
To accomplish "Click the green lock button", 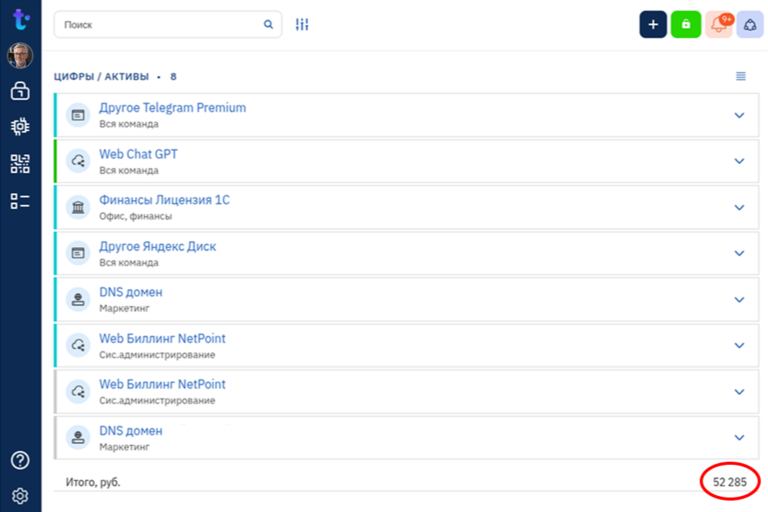I will coord(686,24).
